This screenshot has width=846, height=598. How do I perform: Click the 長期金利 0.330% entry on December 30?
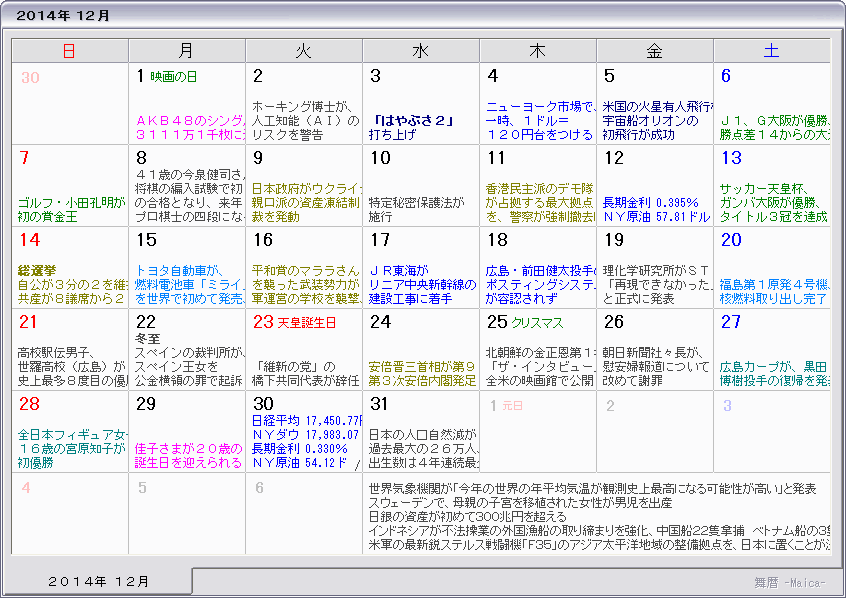point(299,448)
